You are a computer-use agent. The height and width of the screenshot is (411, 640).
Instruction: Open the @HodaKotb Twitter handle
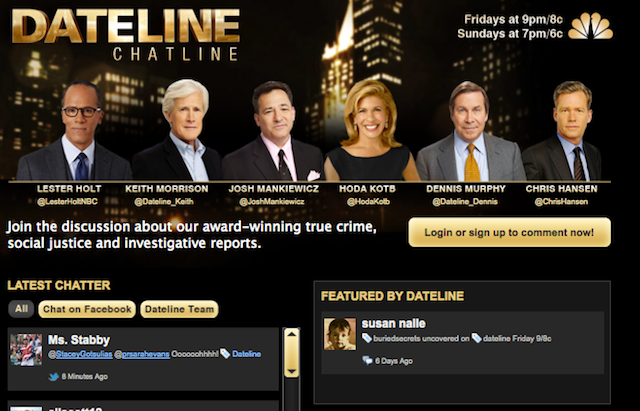[x=368, y=202]
